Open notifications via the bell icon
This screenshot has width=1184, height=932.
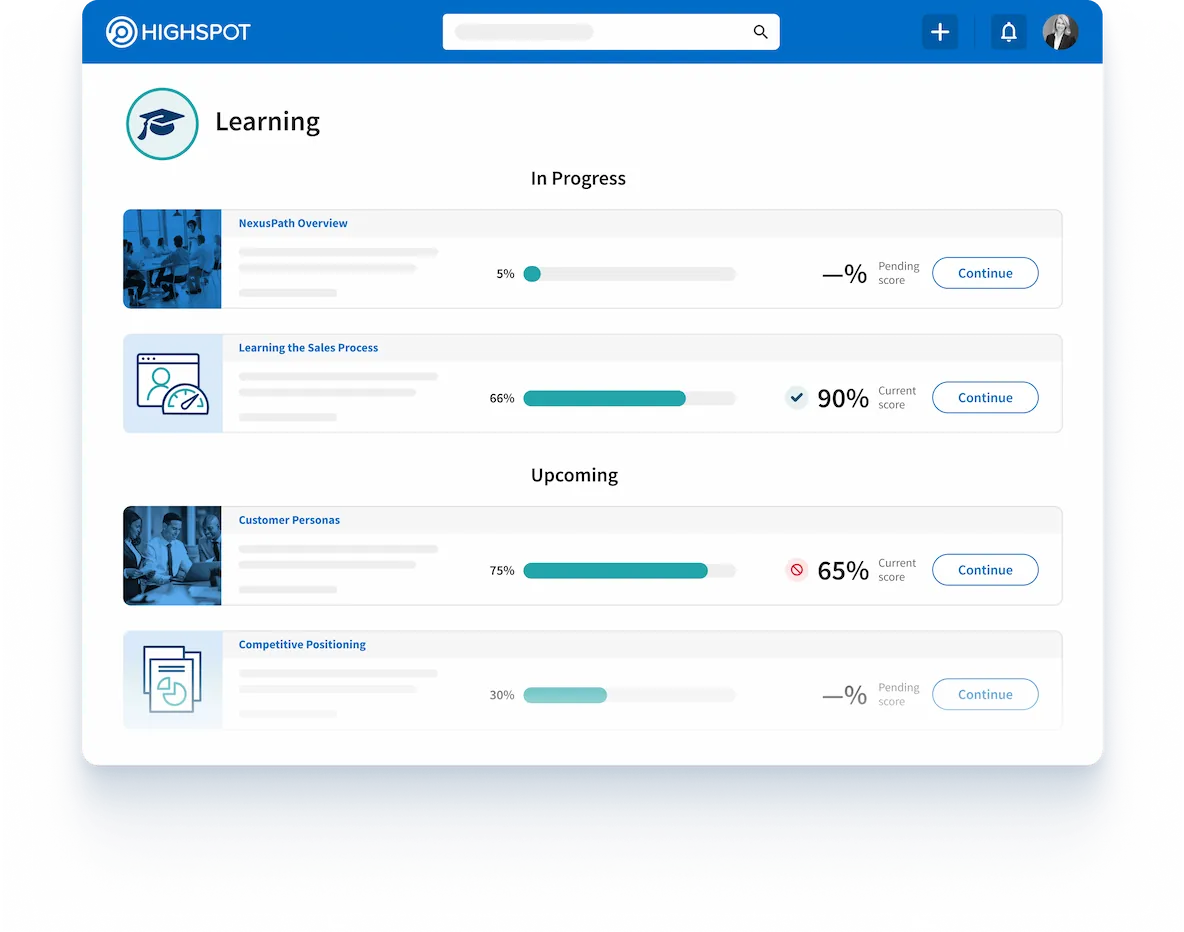tap(1008, 31)
